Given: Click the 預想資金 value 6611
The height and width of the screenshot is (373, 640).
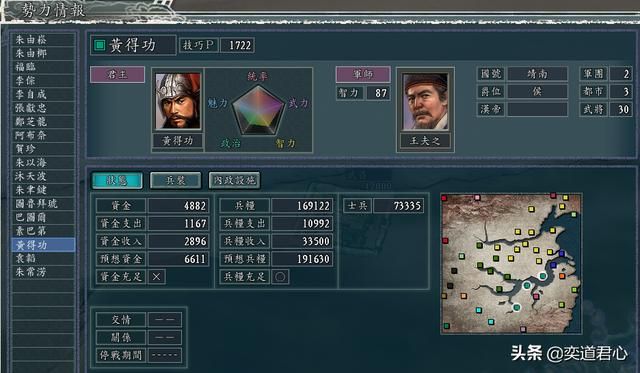Looking at the screenshot, I should (x=178, y=259).
